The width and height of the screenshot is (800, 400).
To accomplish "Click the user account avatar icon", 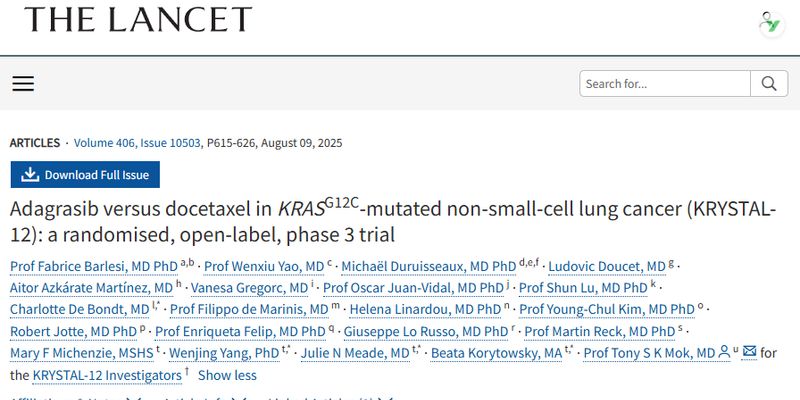I will click(770, 23).
